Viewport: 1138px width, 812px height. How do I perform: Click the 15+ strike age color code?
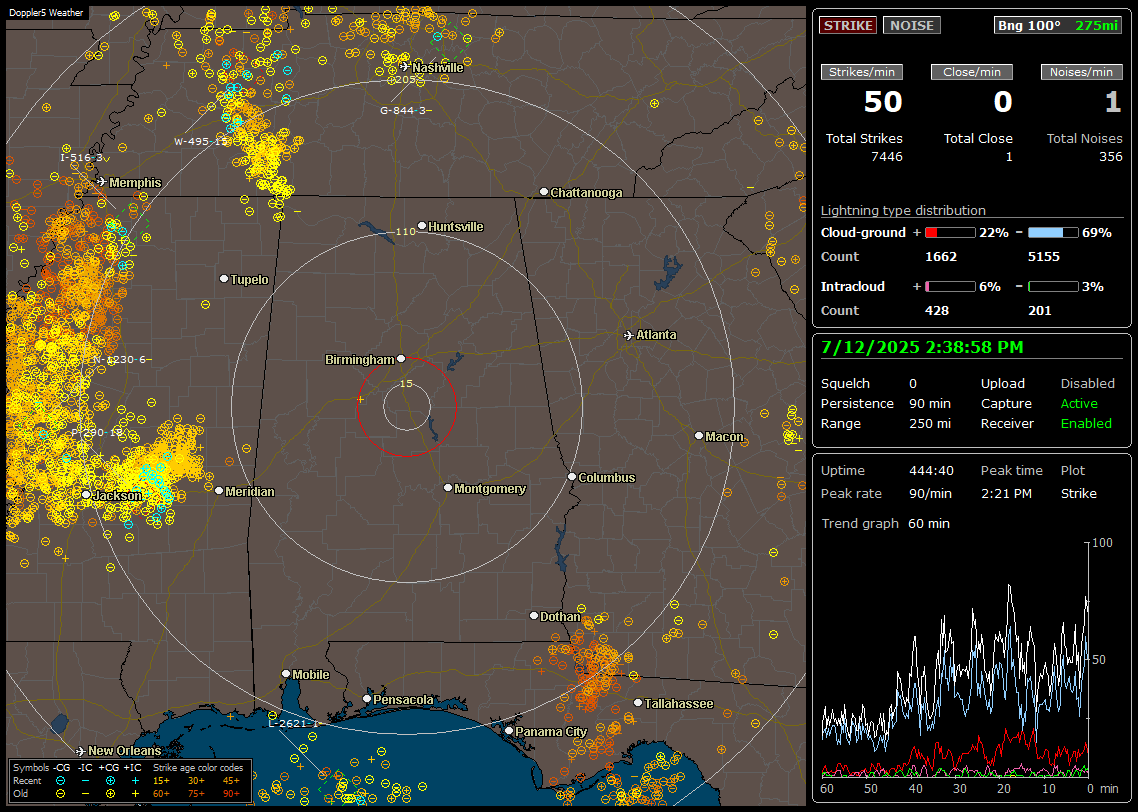click(161, 781)
